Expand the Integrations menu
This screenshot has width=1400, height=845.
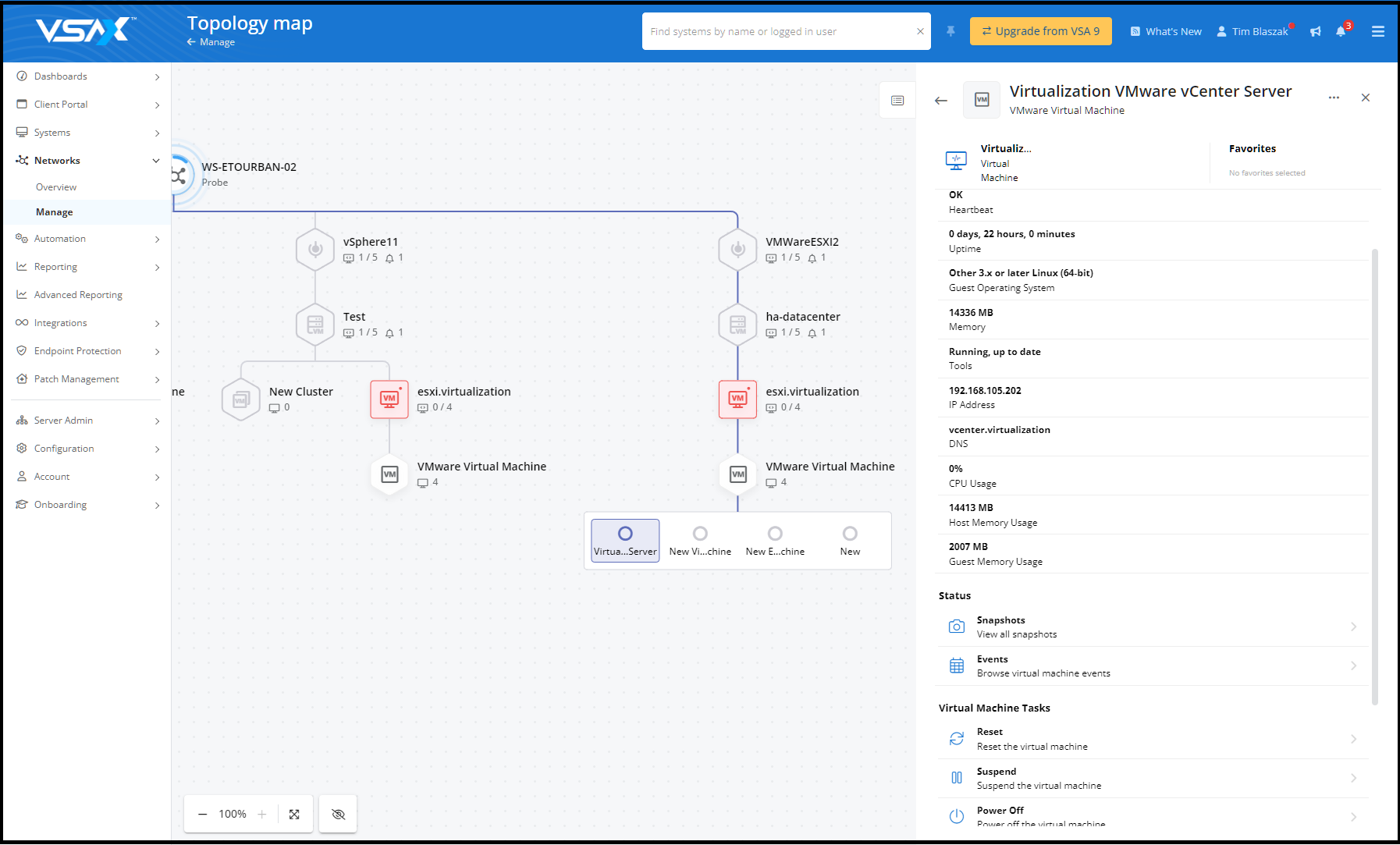(87, 323)
